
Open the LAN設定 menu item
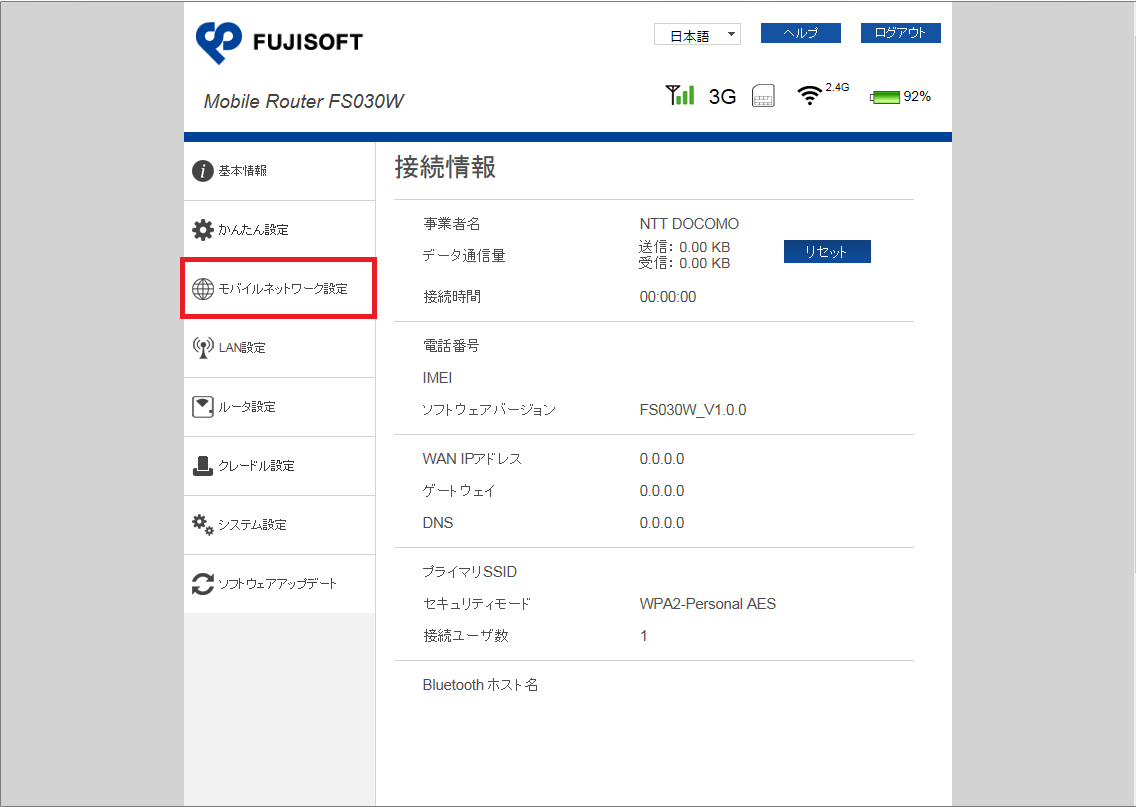point(242,348)
